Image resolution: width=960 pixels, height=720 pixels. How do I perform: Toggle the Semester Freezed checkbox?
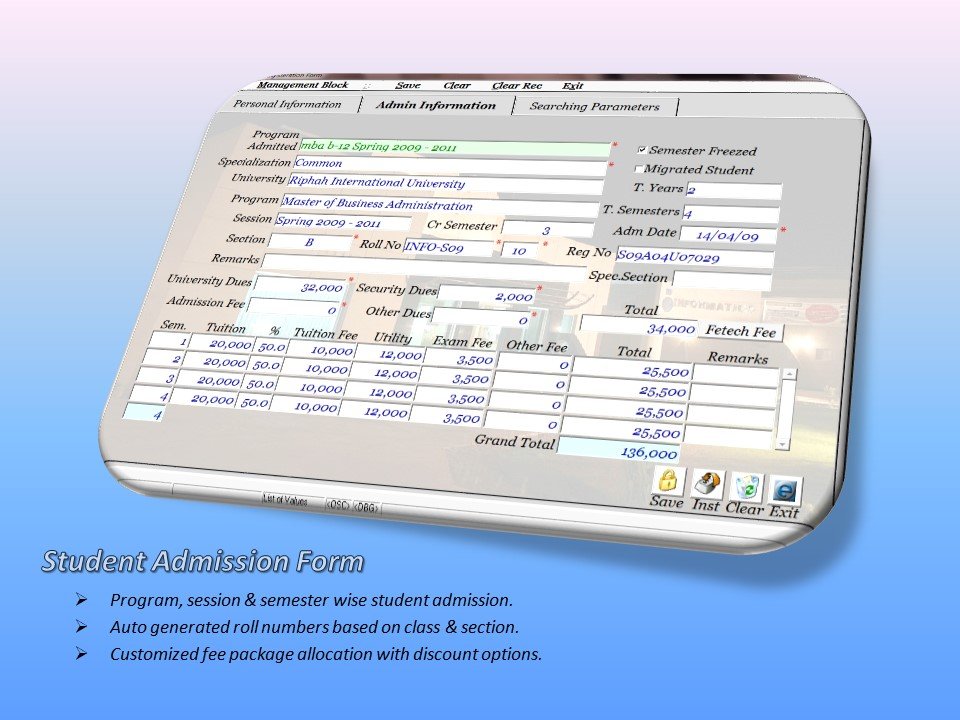coord(642,149)
